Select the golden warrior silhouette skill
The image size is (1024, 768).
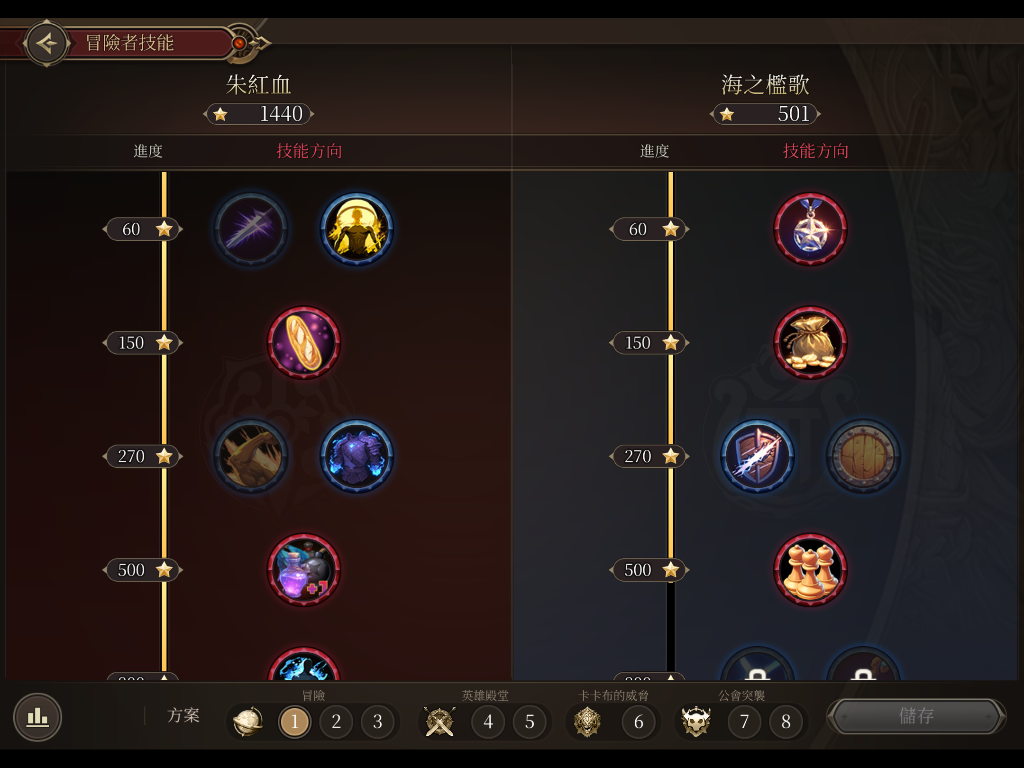coord(357,229)
